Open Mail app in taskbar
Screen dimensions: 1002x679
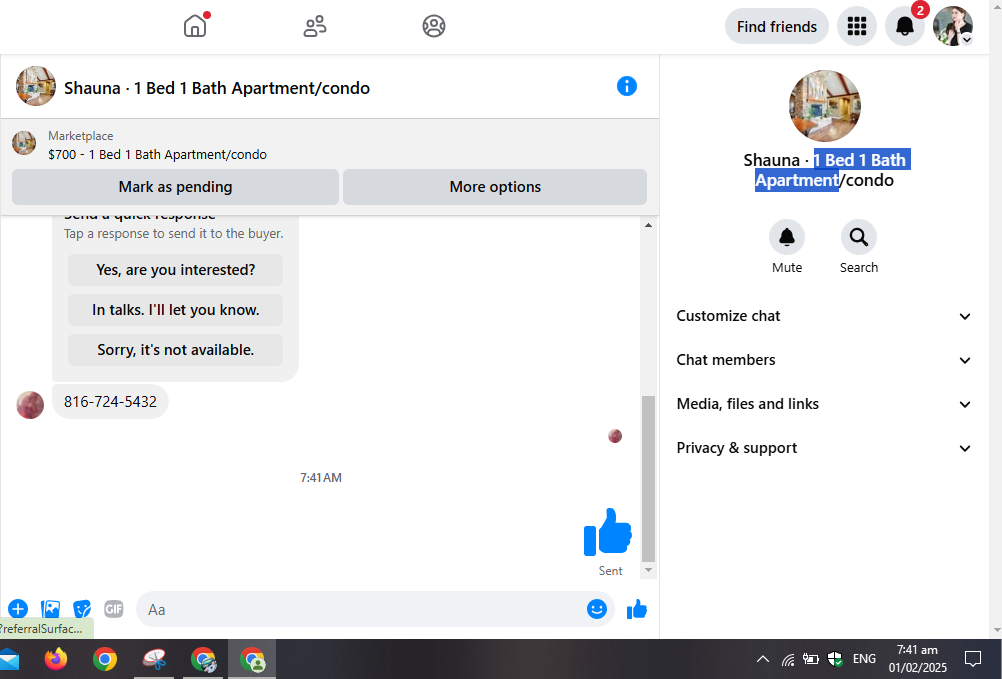click(9, 659)
